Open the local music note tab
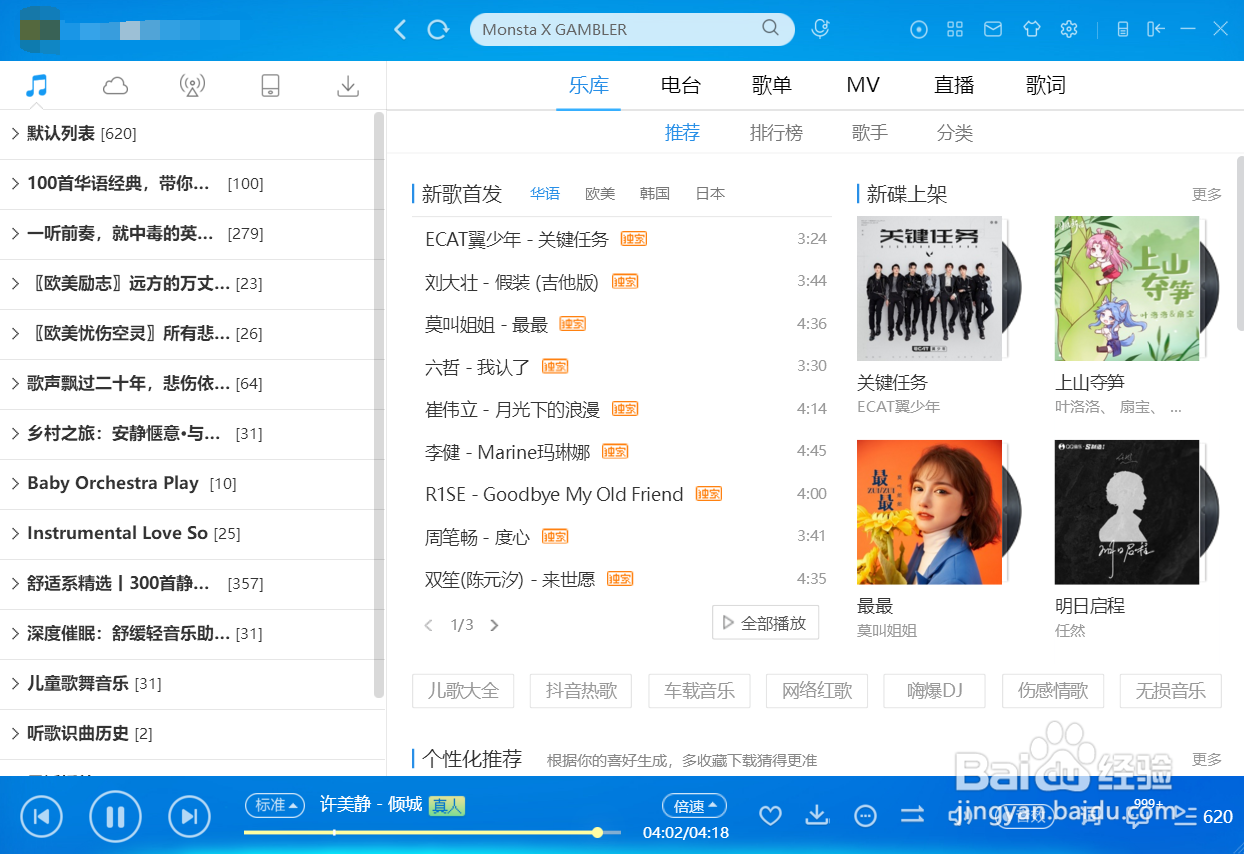Image resolution: width=1244 pixels, height=854 pixels. point(37,85)
